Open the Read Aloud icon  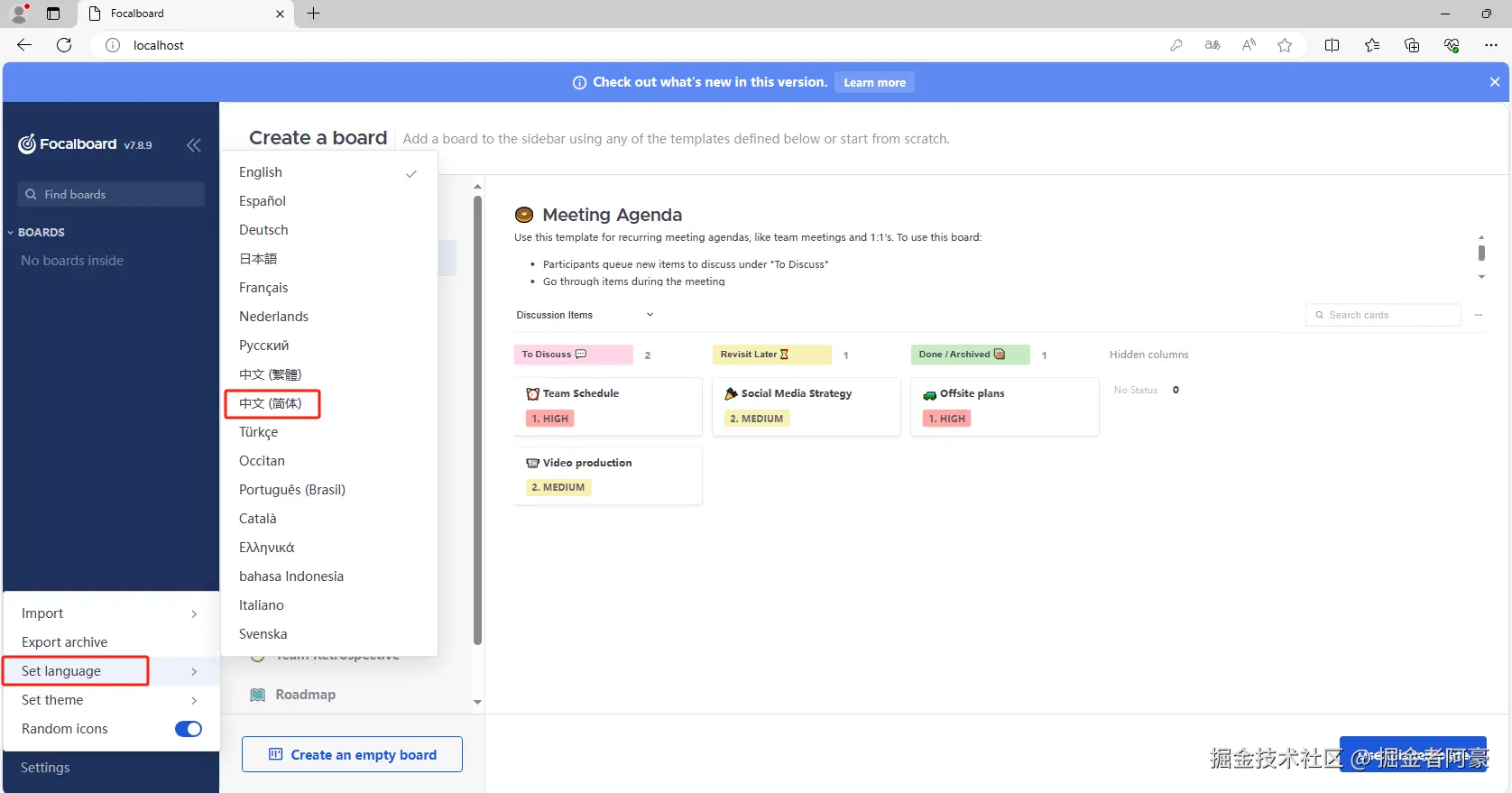[1249, 45]
